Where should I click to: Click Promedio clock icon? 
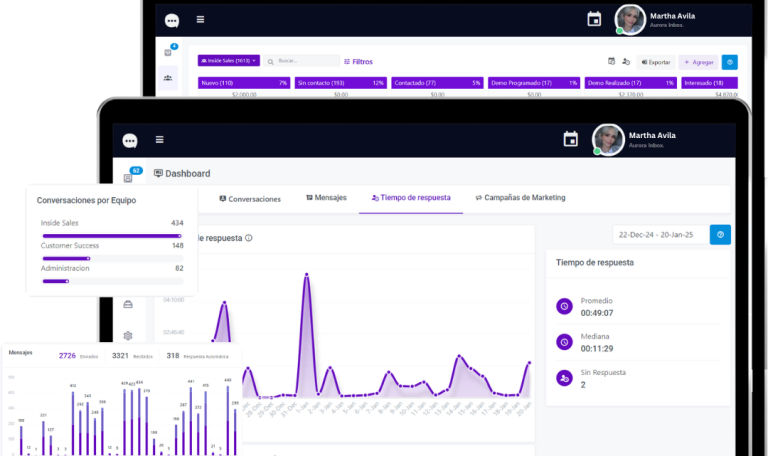click(564, 307)
